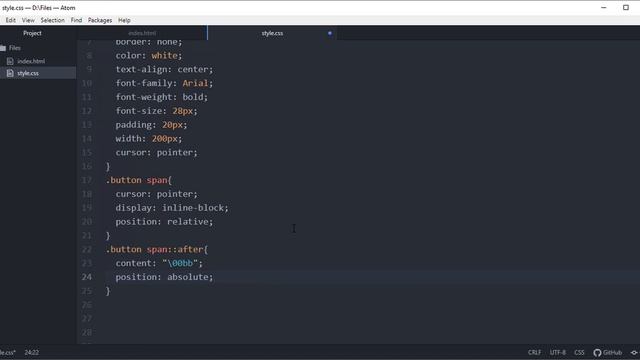Image resolution: width=640 pixels, height=360 pixels.
Task: Click the 'display: inline-block;' line
Action: [172, 208]
